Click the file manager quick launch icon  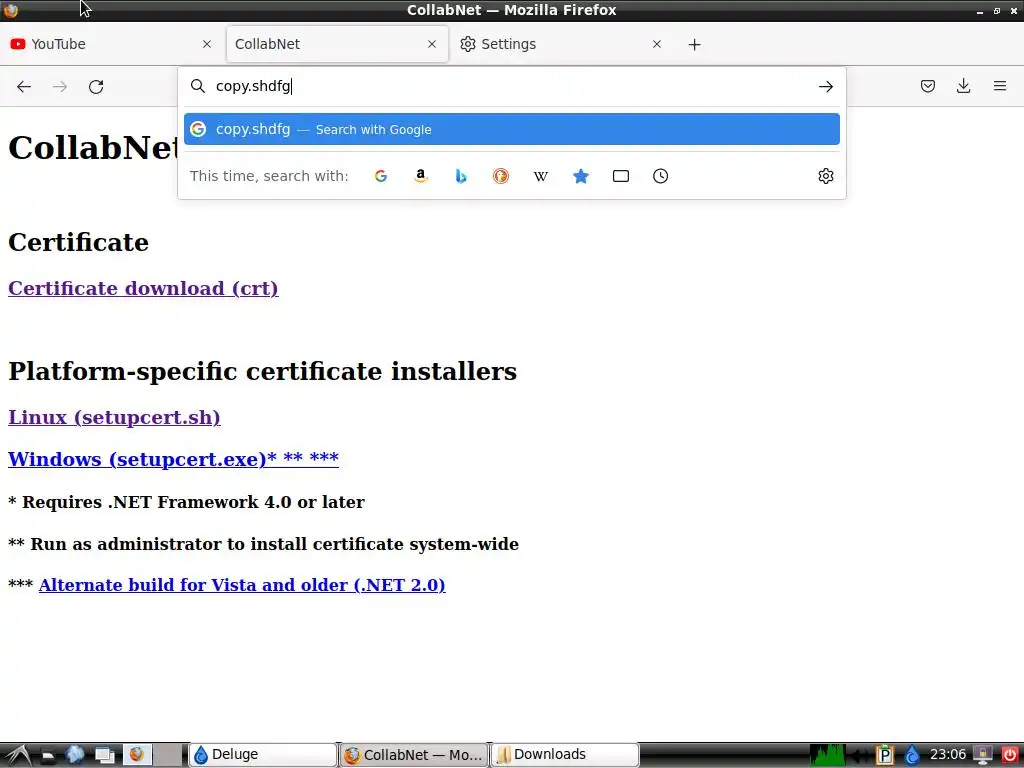pos(46,755)
